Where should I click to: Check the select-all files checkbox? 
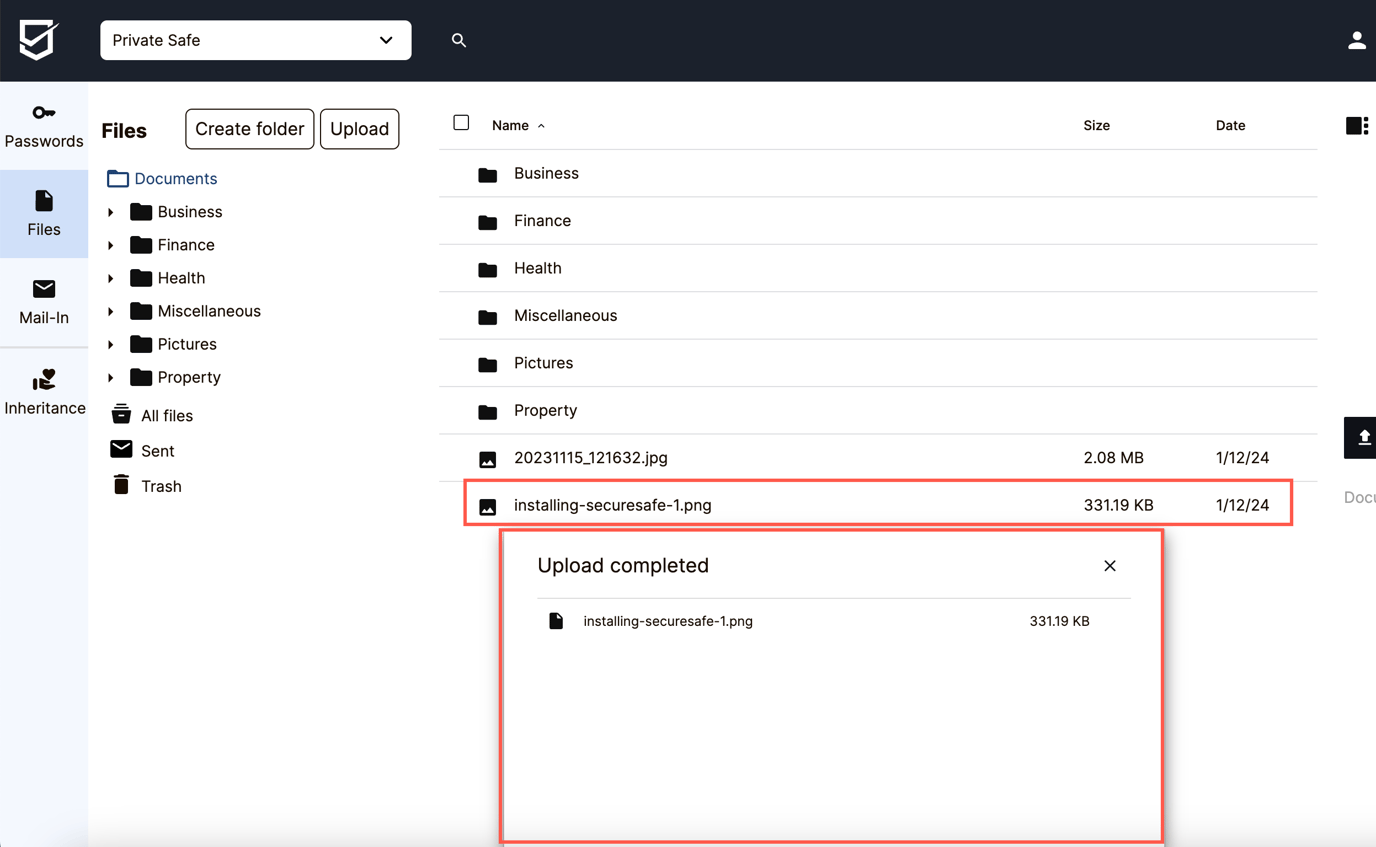[x=461, y=122]
